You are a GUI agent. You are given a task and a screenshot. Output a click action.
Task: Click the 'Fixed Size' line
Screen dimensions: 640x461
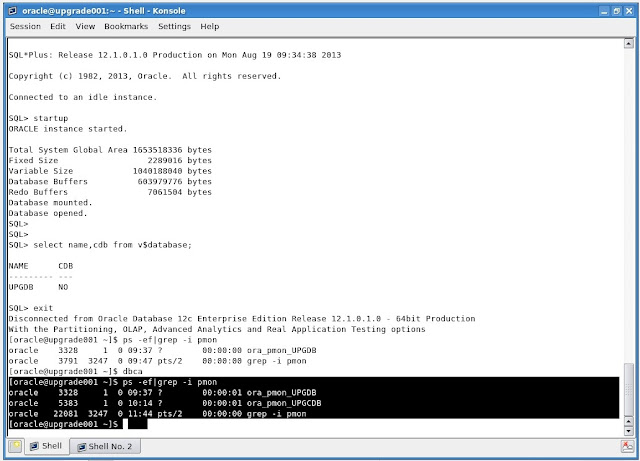(110, 160)
